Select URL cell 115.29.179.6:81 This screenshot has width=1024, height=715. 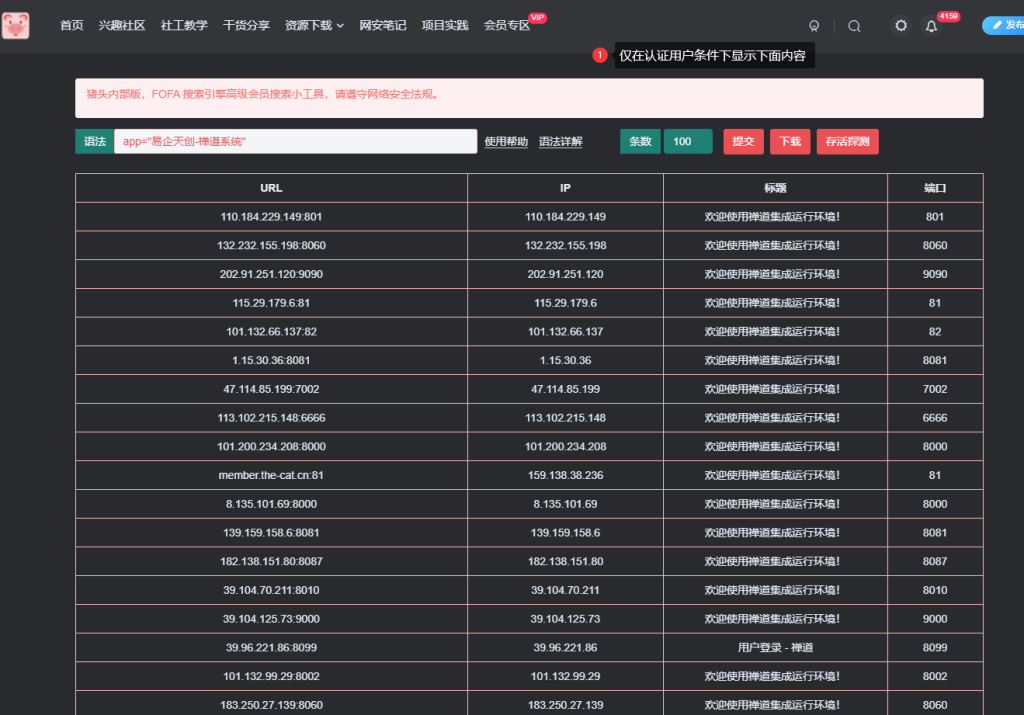[x=271, y=303]
